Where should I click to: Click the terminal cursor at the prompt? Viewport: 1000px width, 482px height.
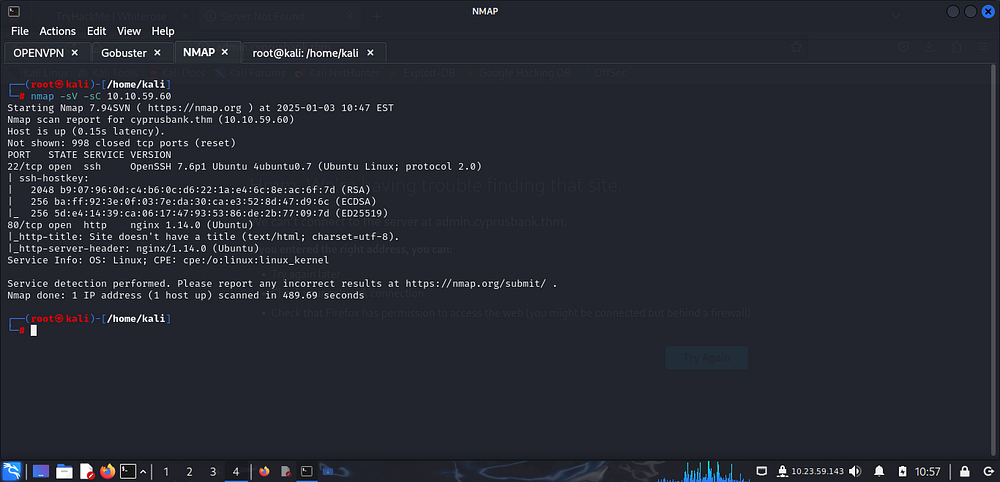click(x=34, y=330)
